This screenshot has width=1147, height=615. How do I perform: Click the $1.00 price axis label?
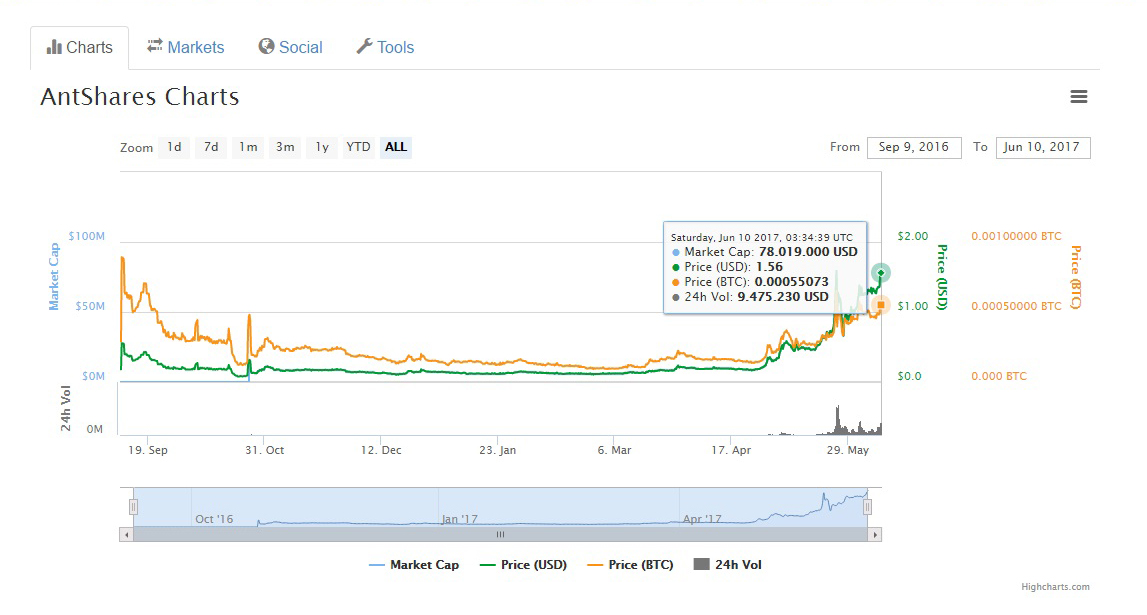pos(913,306)
